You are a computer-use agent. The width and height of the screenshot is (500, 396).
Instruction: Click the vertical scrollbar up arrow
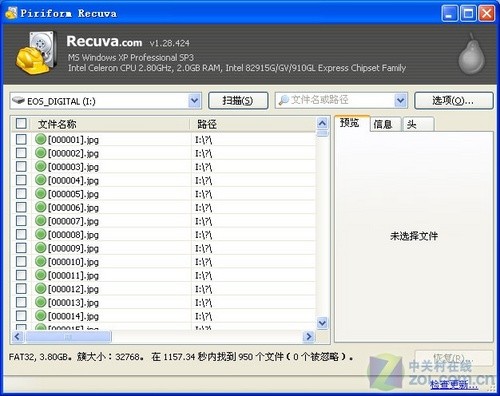click(322, 123)
